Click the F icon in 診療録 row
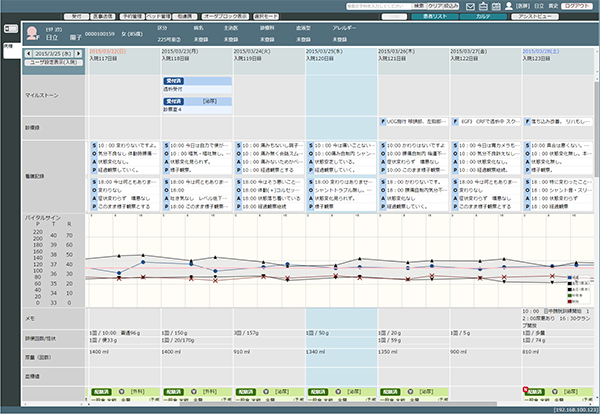The height and width of the screenshot is (414, 600). tap(383, 119)
